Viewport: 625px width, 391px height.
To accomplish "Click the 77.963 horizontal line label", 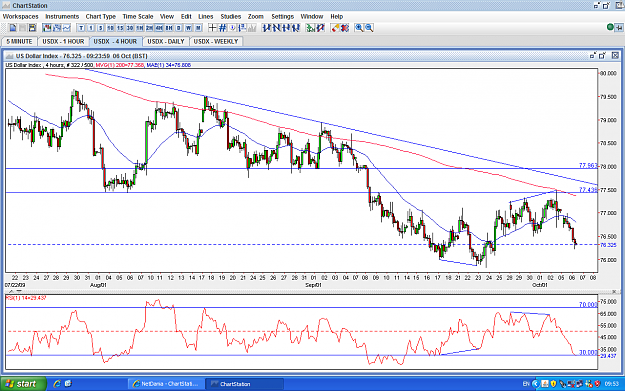I will tap(588, 165).
